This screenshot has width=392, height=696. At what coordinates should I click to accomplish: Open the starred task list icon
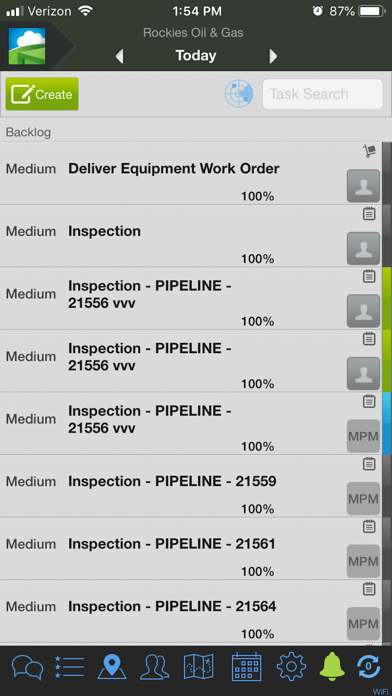click(69, 667)
